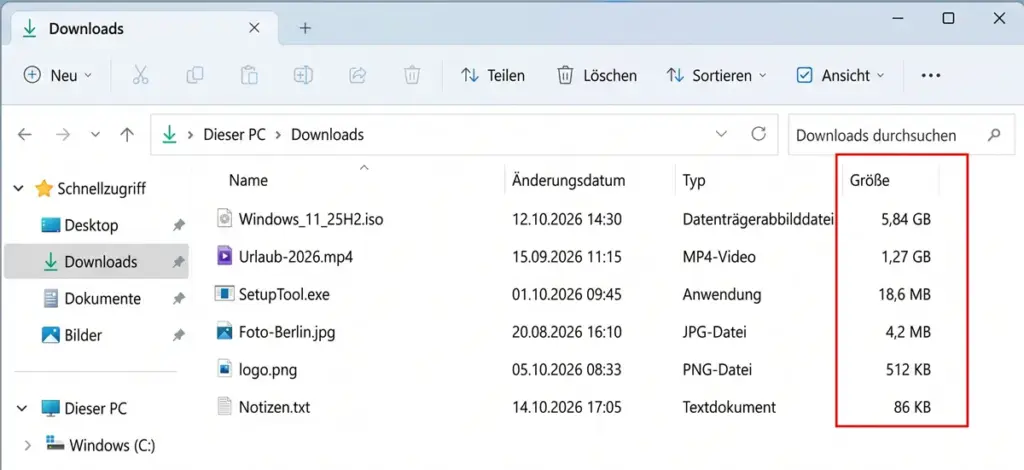Go back with the left arrow
This screenshot has height=470, width=1024.
(24, 135)
